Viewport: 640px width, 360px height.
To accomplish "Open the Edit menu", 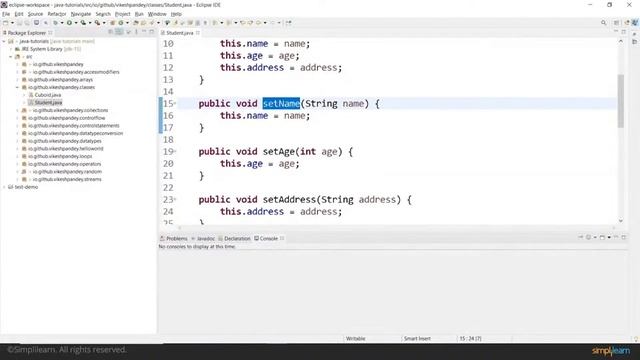I will tap(19, 14).
